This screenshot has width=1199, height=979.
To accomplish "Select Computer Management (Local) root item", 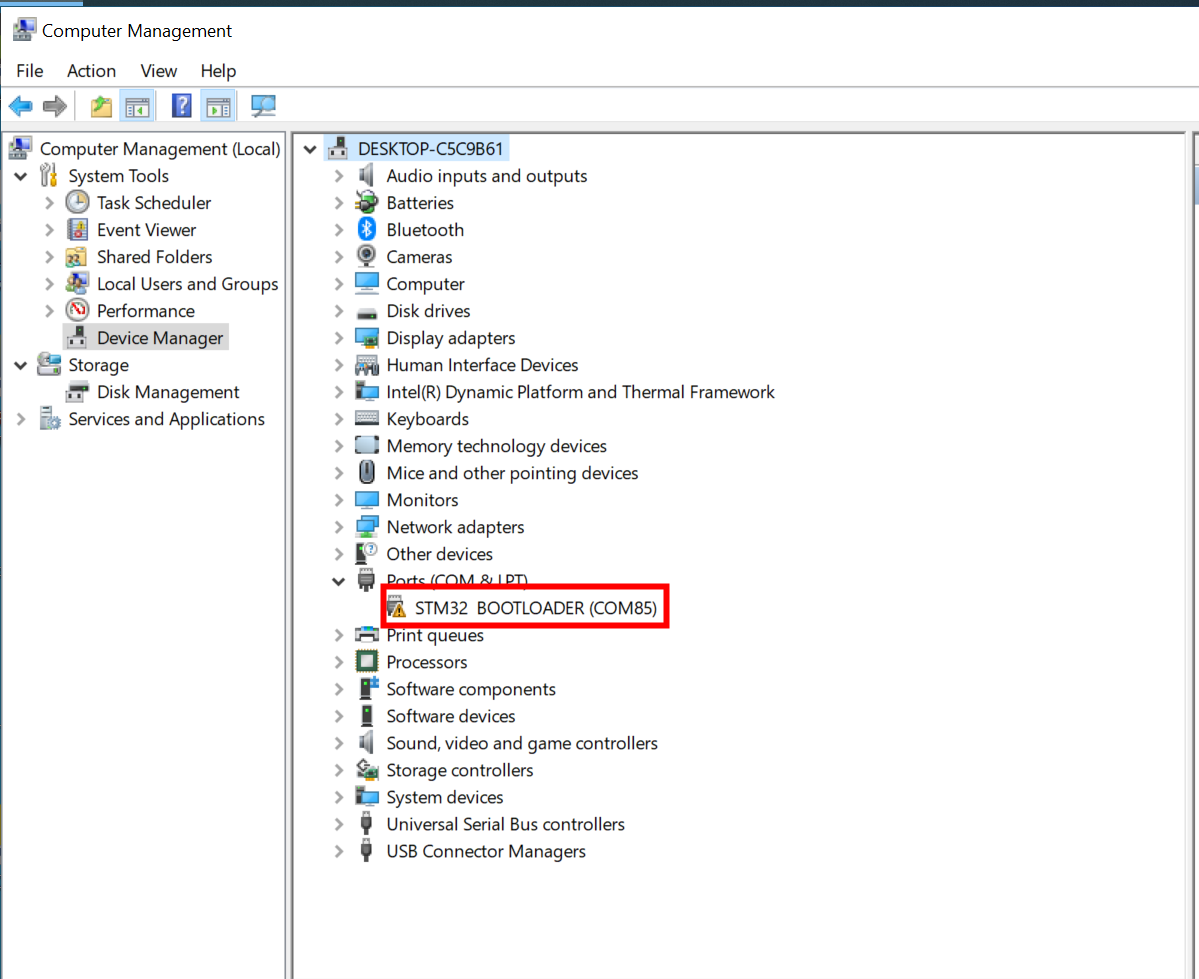I will click(160, 149).
